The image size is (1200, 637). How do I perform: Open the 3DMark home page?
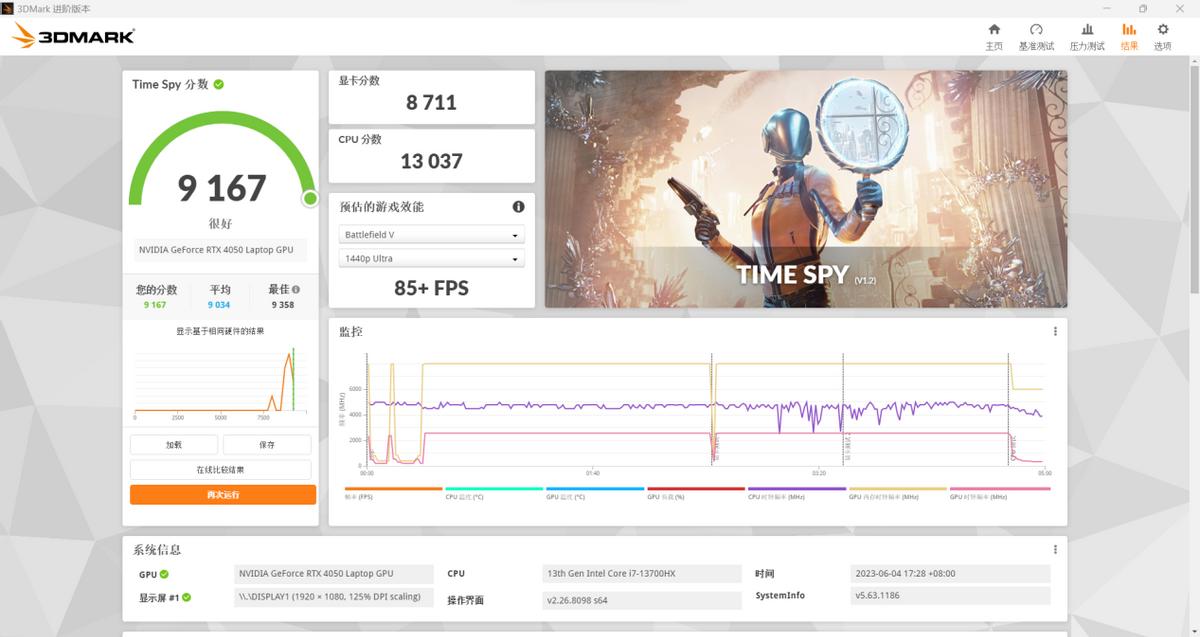993,34
